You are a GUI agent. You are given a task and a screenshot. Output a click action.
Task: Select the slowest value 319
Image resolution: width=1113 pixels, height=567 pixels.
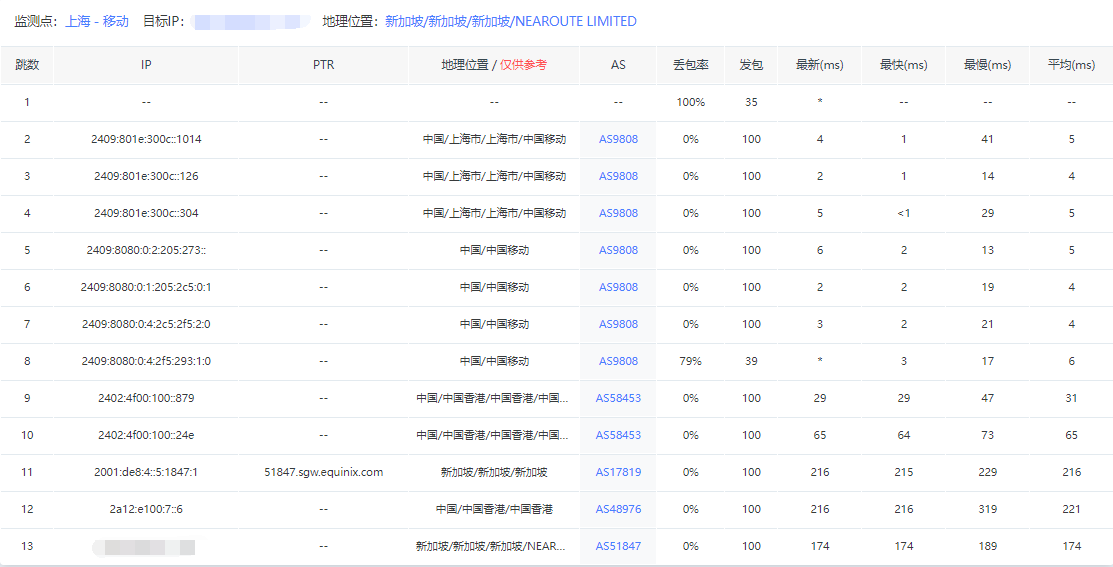[x=987, y=509]
